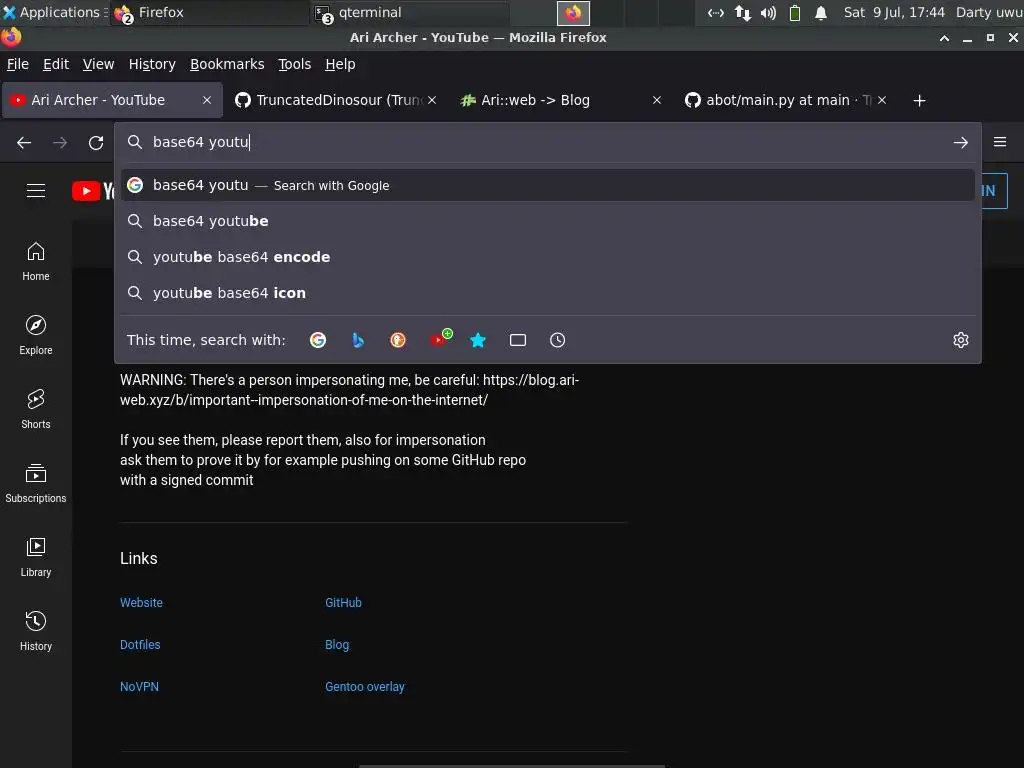
Task: Click the clock showing Sat 9 Jul, 17:44
Action: 894,12
